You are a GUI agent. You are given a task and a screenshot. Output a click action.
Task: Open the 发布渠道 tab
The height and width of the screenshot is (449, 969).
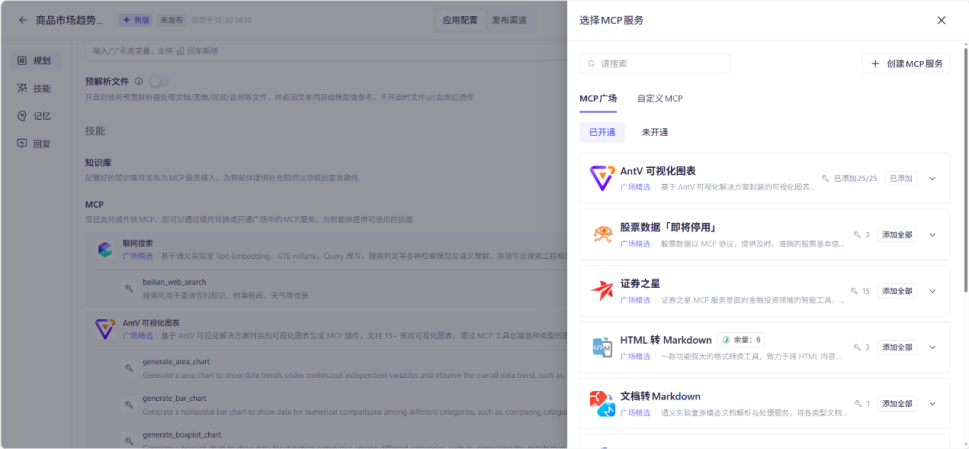point(509,20)
